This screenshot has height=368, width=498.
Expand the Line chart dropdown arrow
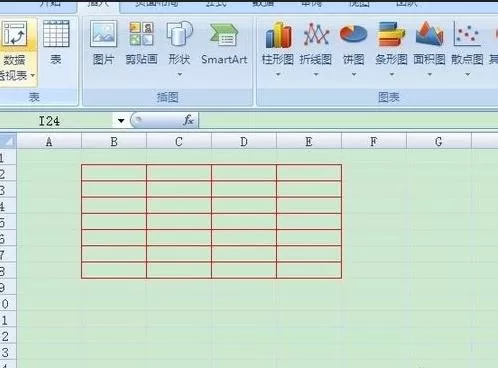pyautogui.click(x=316, y=74)
